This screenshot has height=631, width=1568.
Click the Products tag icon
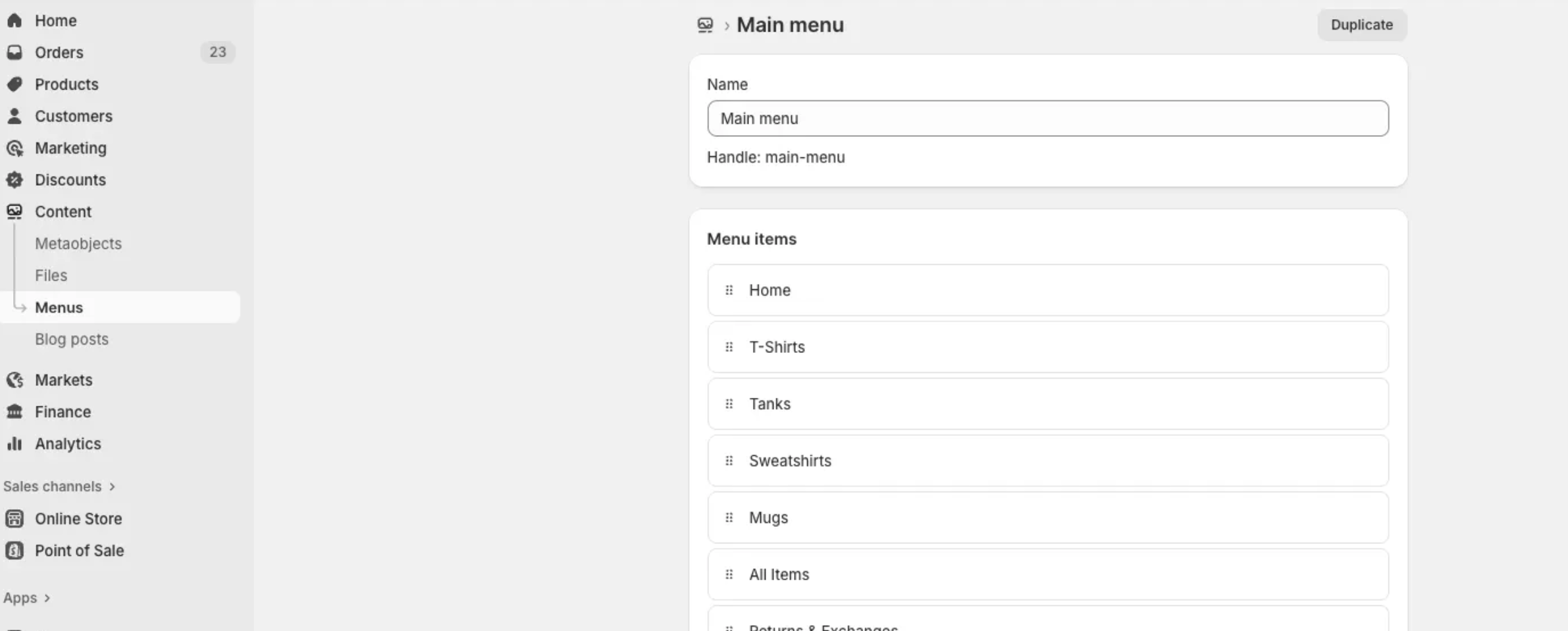pos(14,84)
